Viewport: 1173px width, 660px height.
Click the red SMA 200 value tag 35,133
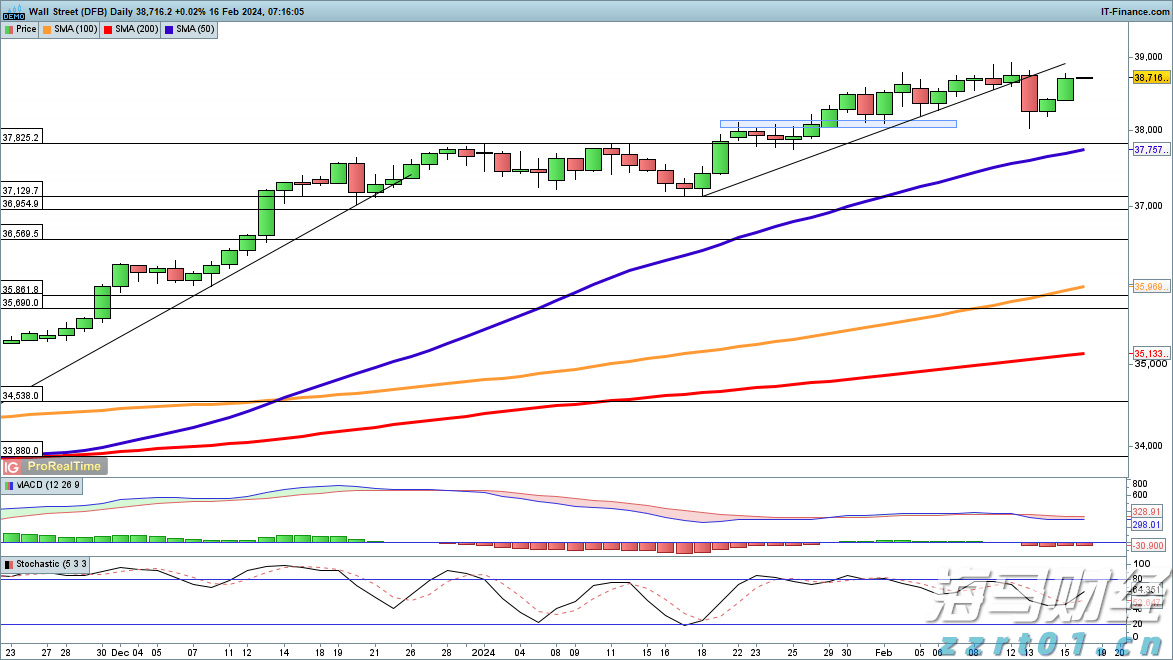1151,354
